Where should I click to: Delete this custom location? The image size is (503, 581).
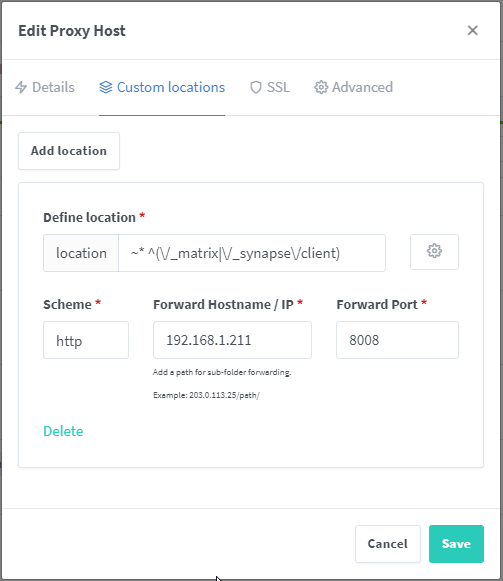63,431
